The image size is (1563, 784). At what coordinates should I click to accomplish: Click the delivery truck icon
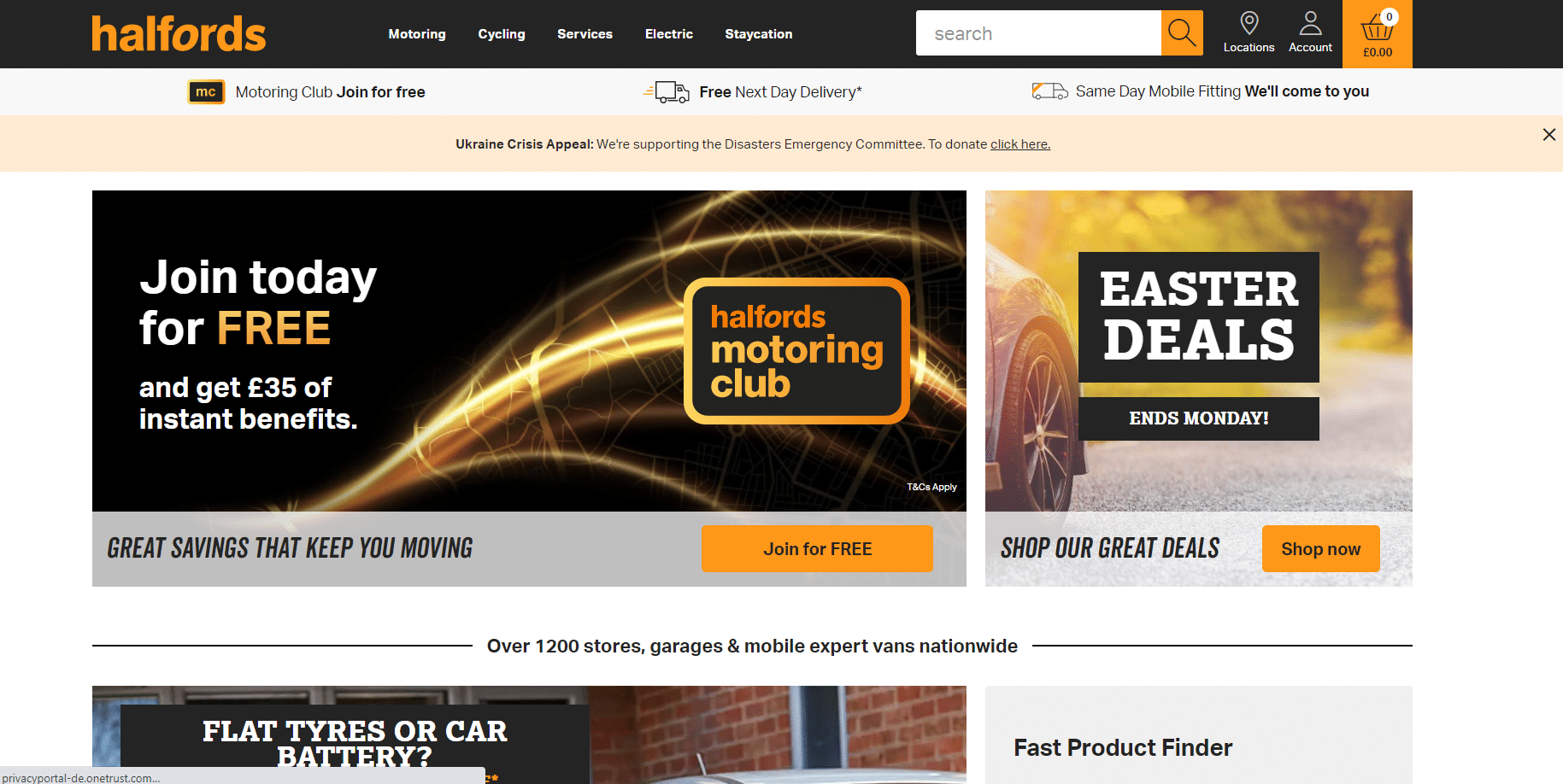667,91
